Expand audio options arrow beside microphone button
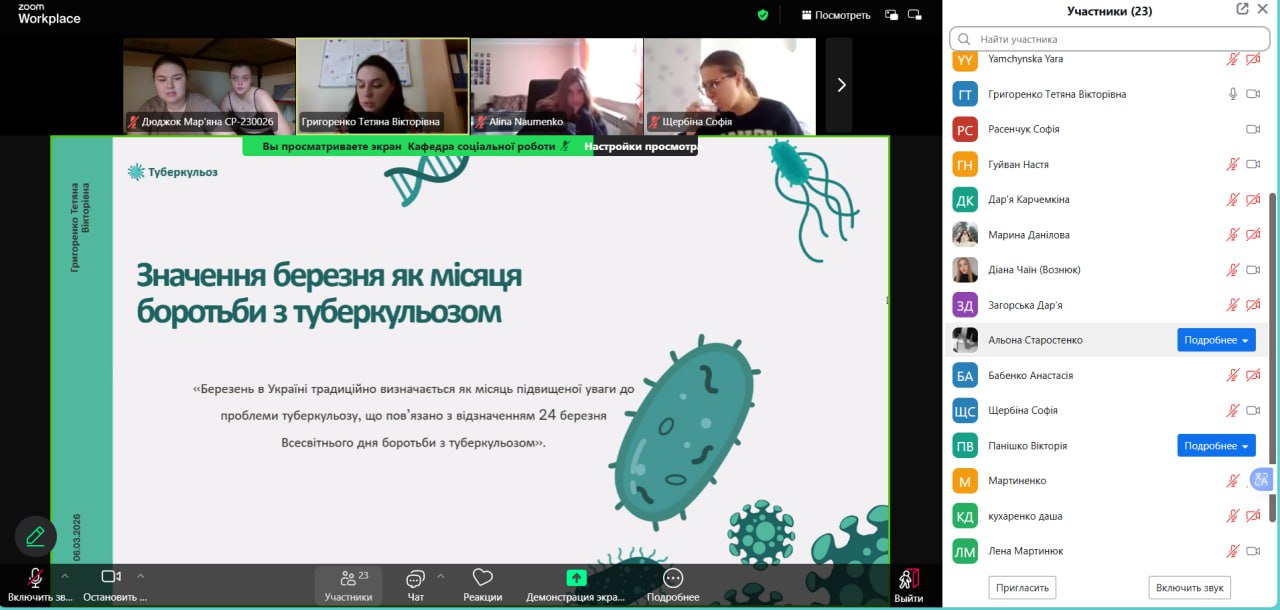 coord(65,576)
